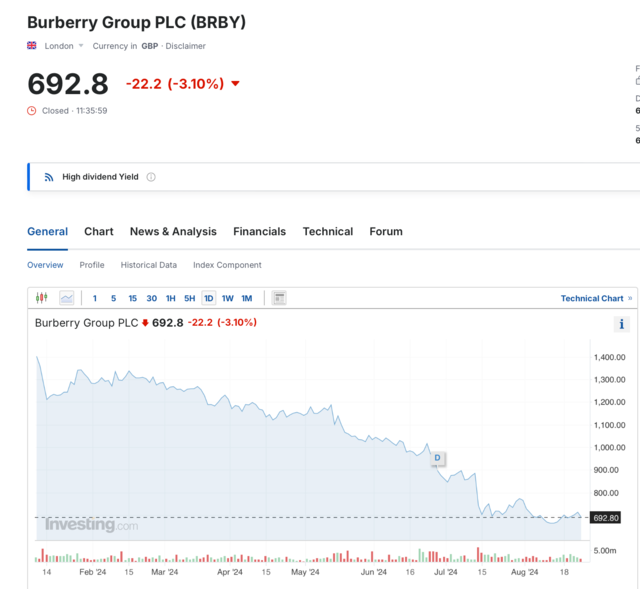Click the clock icon next to Closed
The width and height of the screenshot is (640, 589).
31,111
